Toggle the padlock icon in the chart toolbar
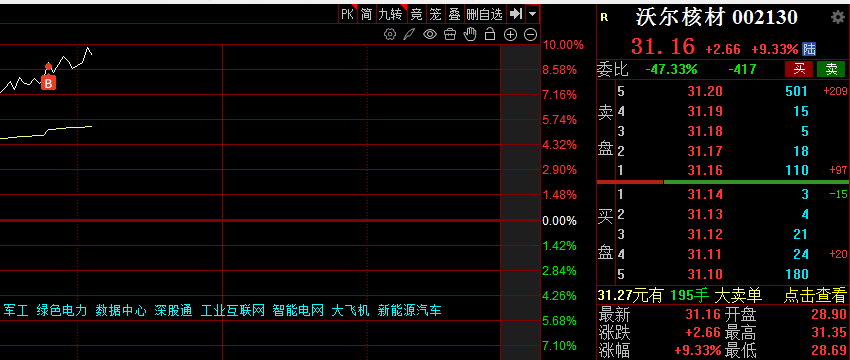Viewport: 850px width, 360px height. [490, 34]
